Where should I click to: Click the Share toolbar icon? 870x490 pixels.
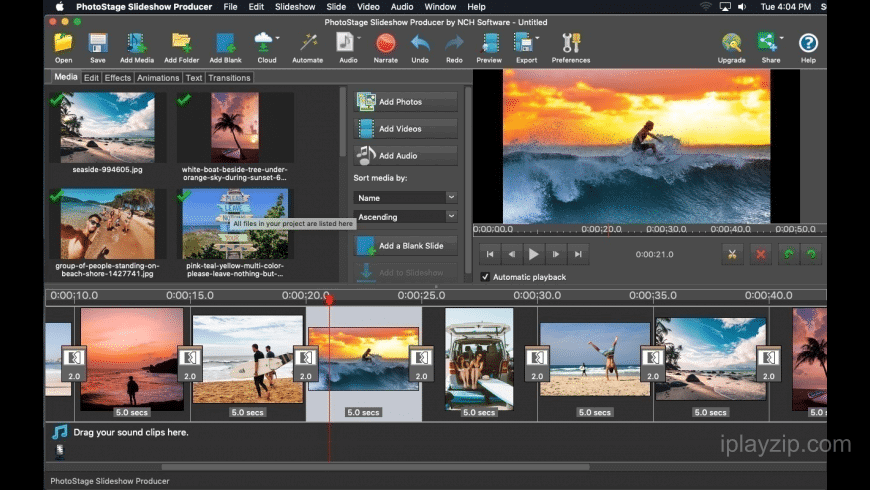point(768,48)
